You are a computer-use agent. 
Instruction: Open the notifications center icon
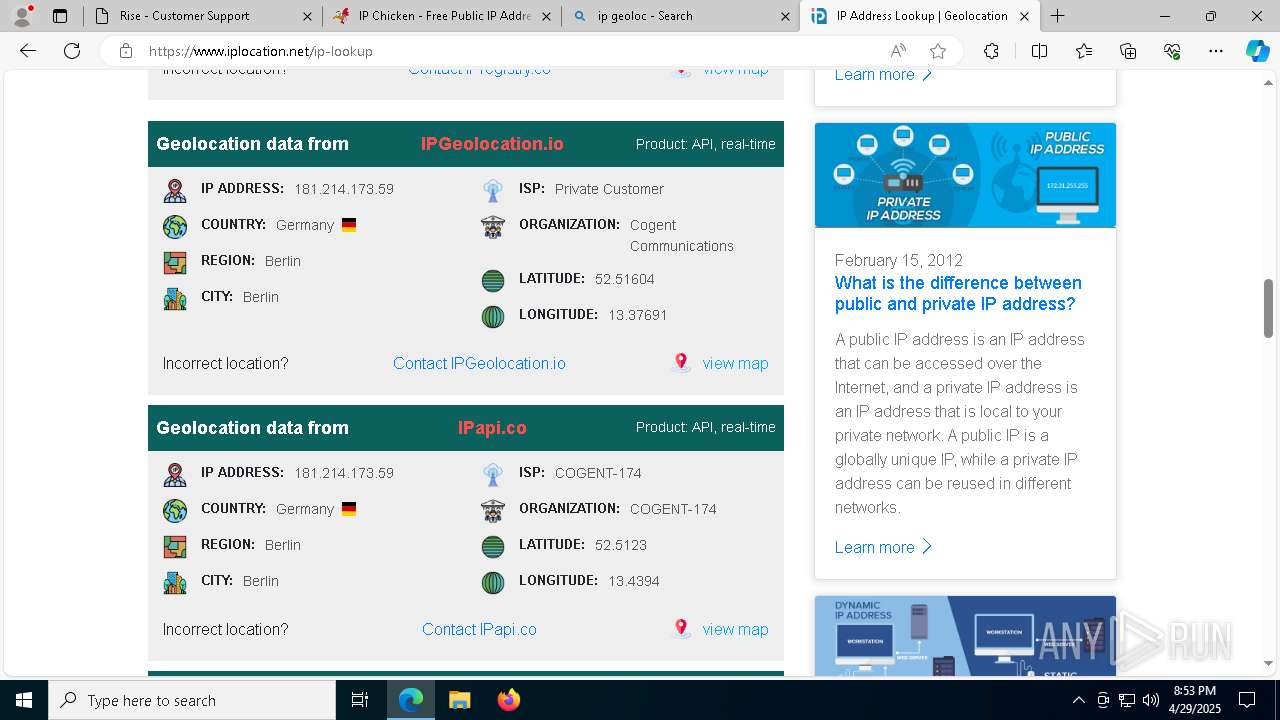(x=1247, y=700)
